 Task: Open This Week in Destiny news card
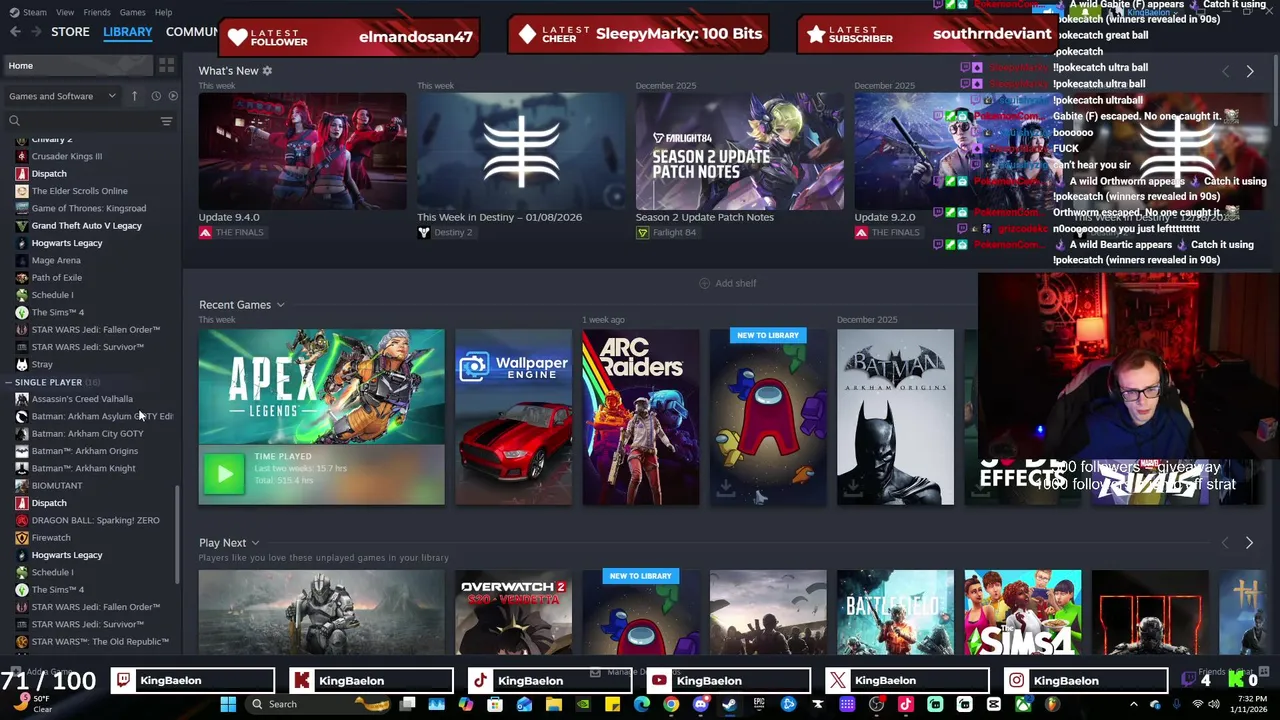click(521, 151)
